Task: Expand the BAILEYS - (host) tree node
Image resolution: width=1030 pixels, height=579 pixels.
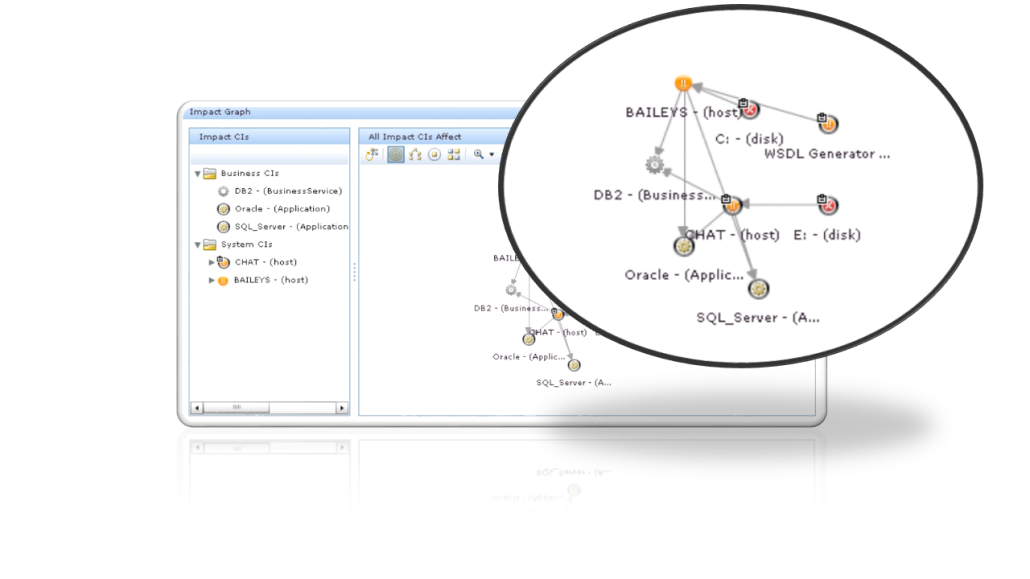Action: (x=212, y=280)
